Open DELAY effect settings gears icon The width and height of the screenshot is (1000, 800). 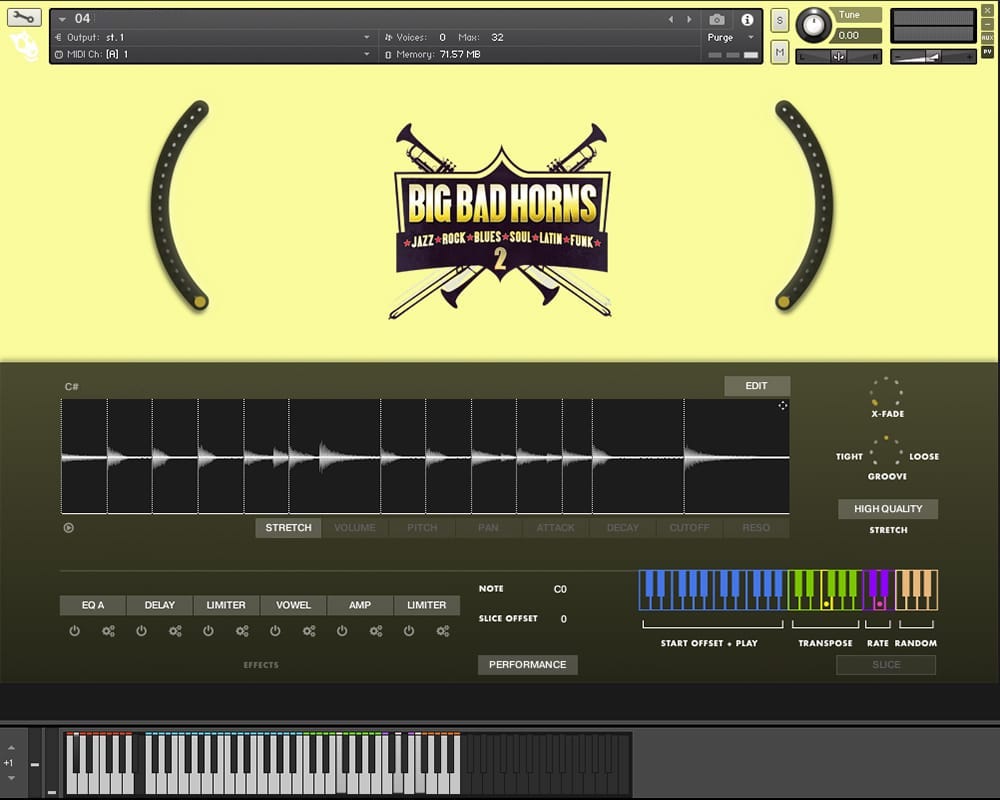[x=175, y=631]
